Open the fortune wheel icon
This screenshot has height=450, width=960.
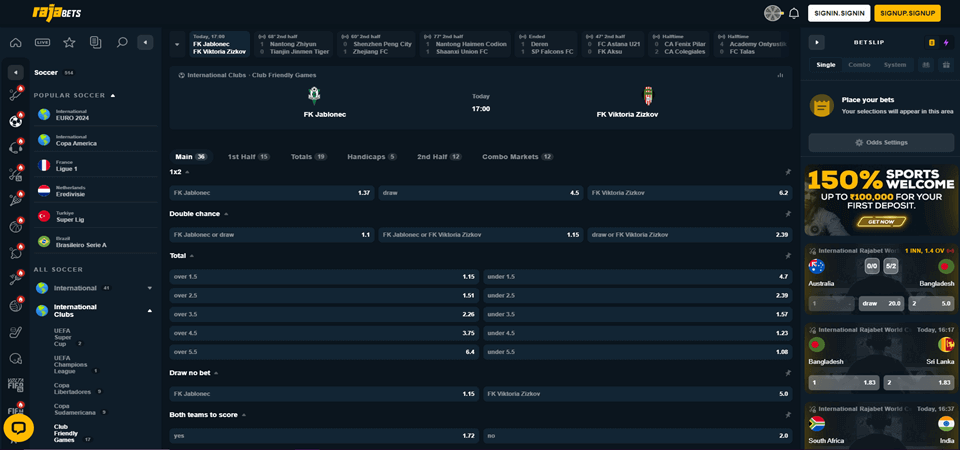click(x=773, y=13)
